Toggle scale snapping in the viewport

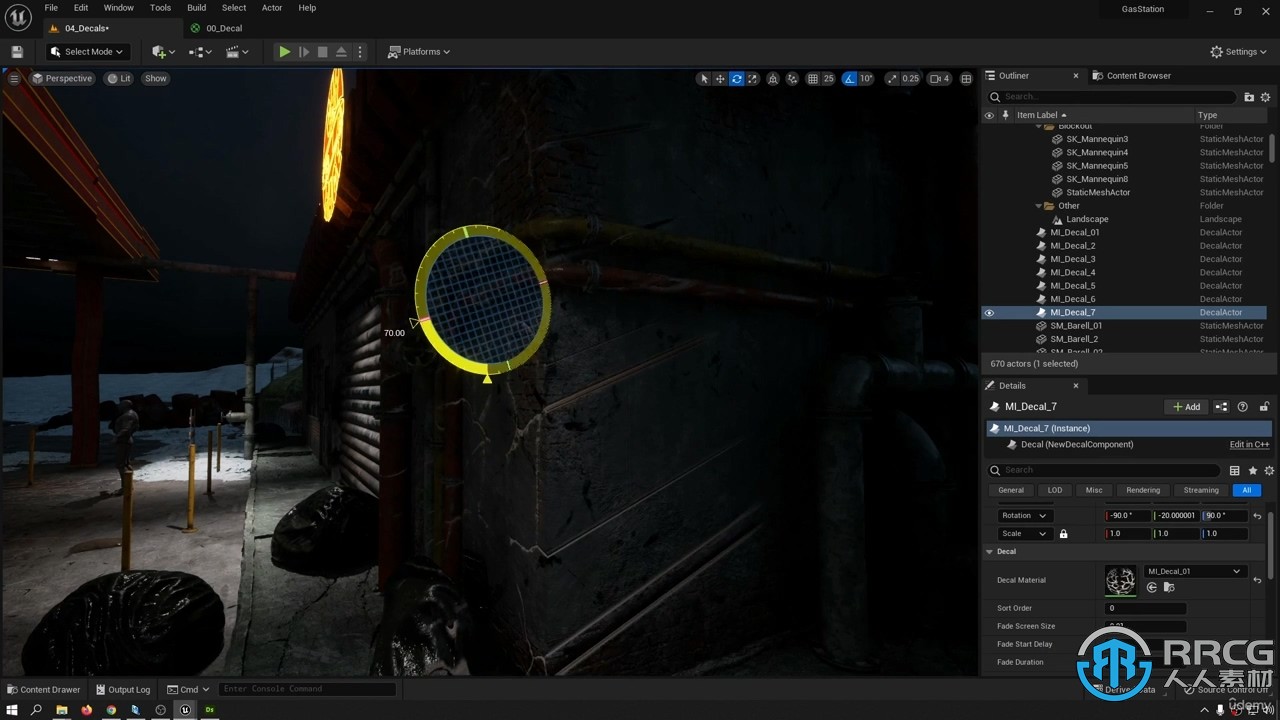coord(892,79)
